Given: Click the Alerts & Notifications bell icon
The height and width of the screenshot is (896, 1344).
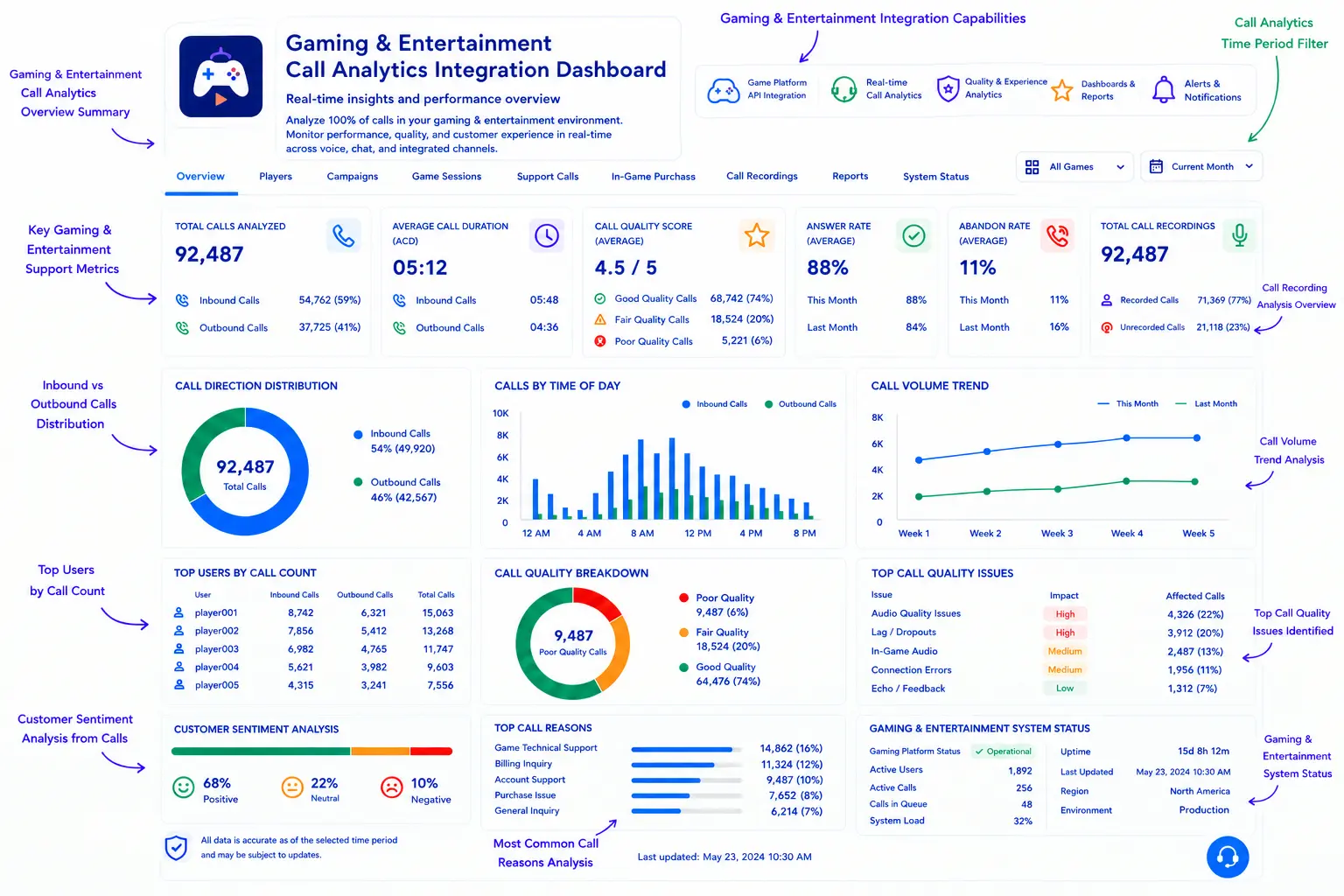Looking at the screenshot, I should coord(1164,89).
